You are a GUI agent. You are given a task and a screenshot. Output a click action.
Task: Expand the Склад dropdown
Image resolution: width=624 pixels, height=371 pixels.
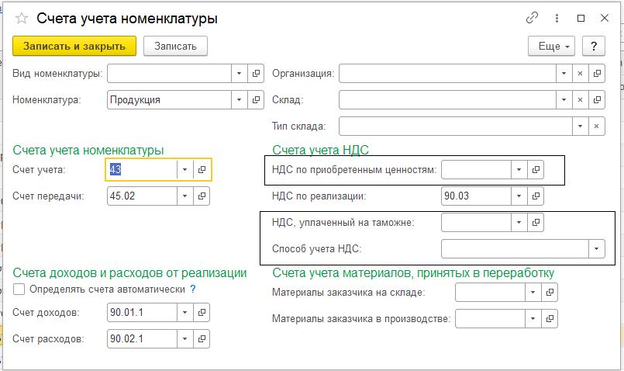pos(564,100)
